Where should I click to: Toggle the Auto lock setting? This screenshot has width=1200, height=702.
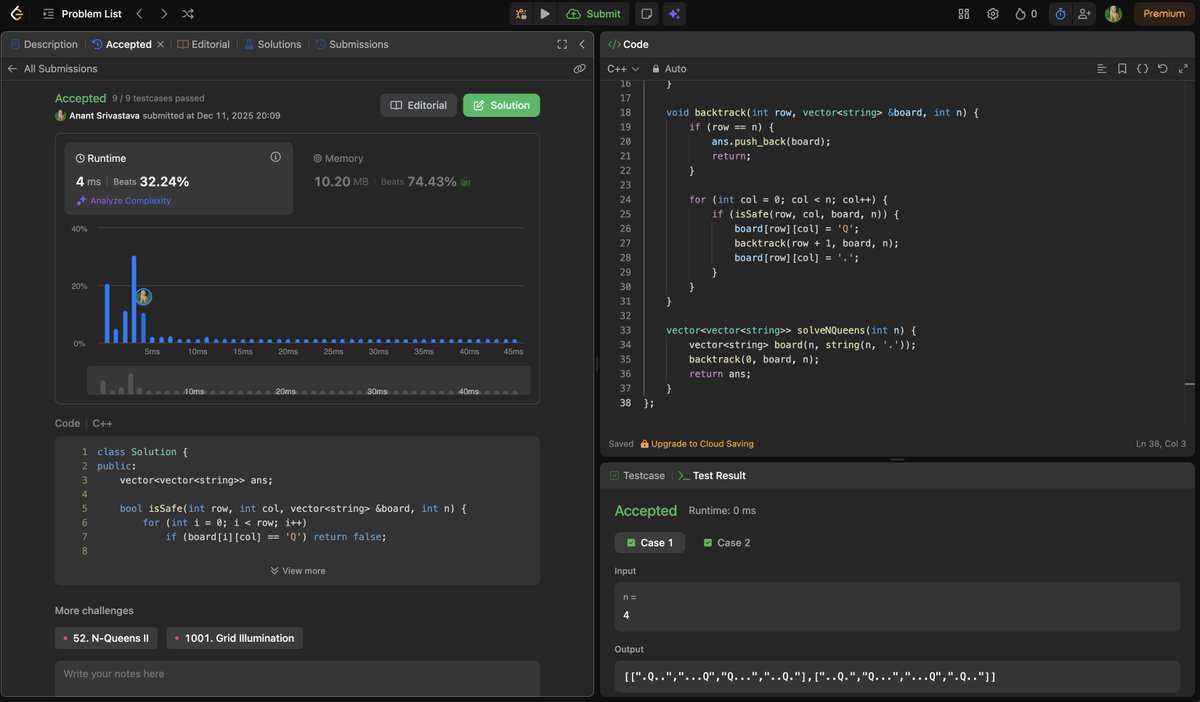[669, 69]
